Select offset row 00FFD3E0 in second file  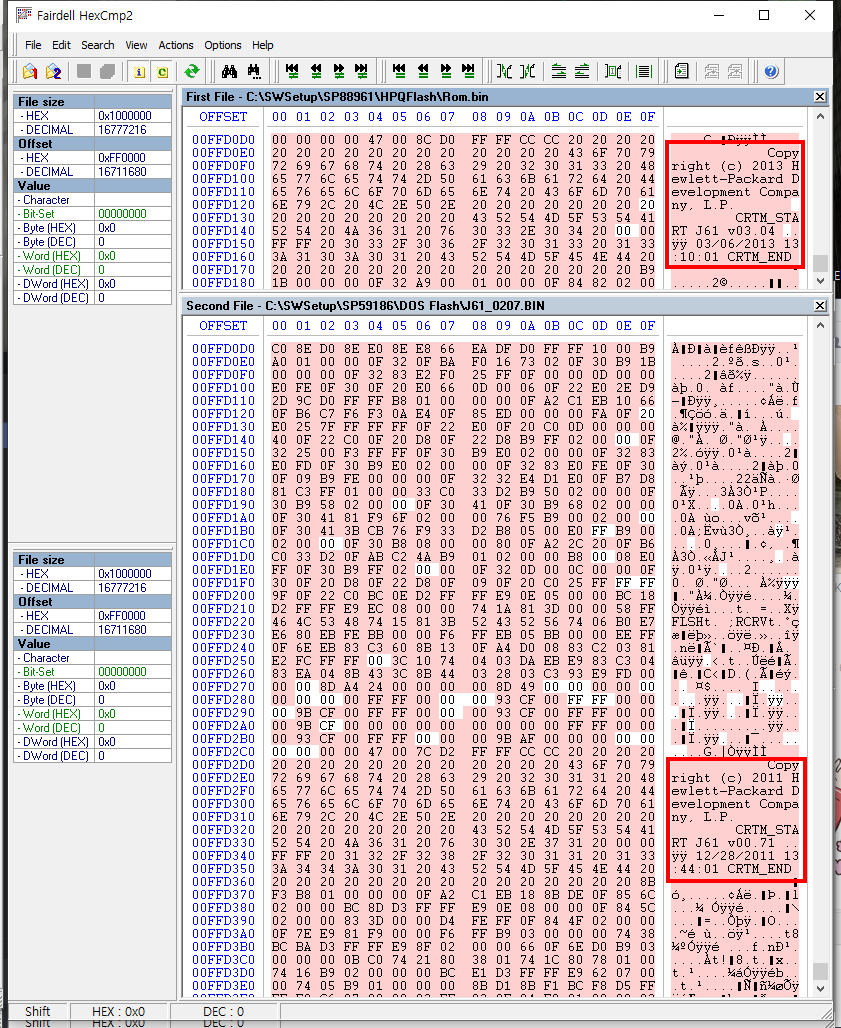(x=223, y=985)
